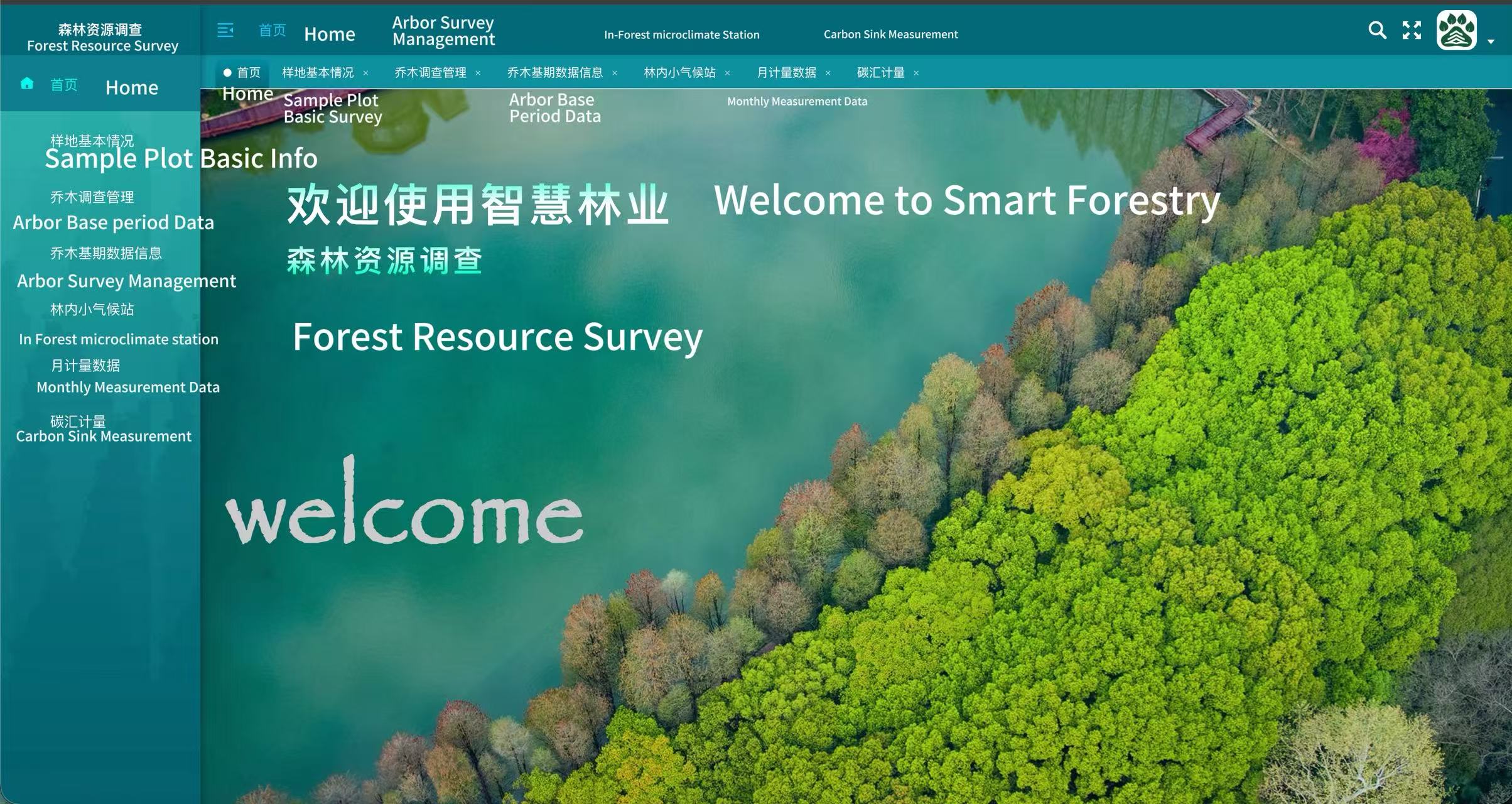Screen dimensions: 1512x804
Task: Open 样地基本情况 in the sidebar
Action: (92, 141)
